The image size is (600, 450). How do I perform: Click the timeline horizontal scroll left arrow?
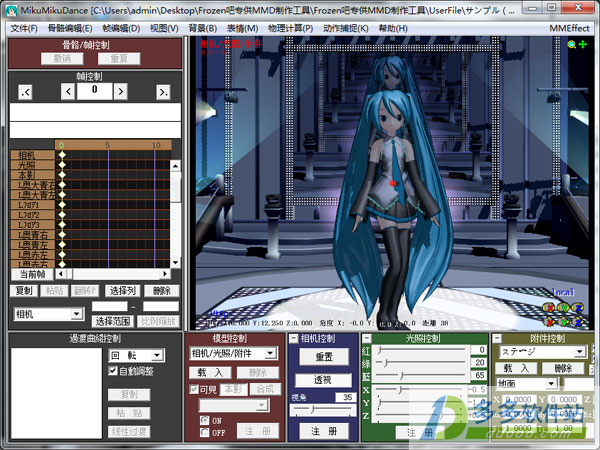point(61,274)
